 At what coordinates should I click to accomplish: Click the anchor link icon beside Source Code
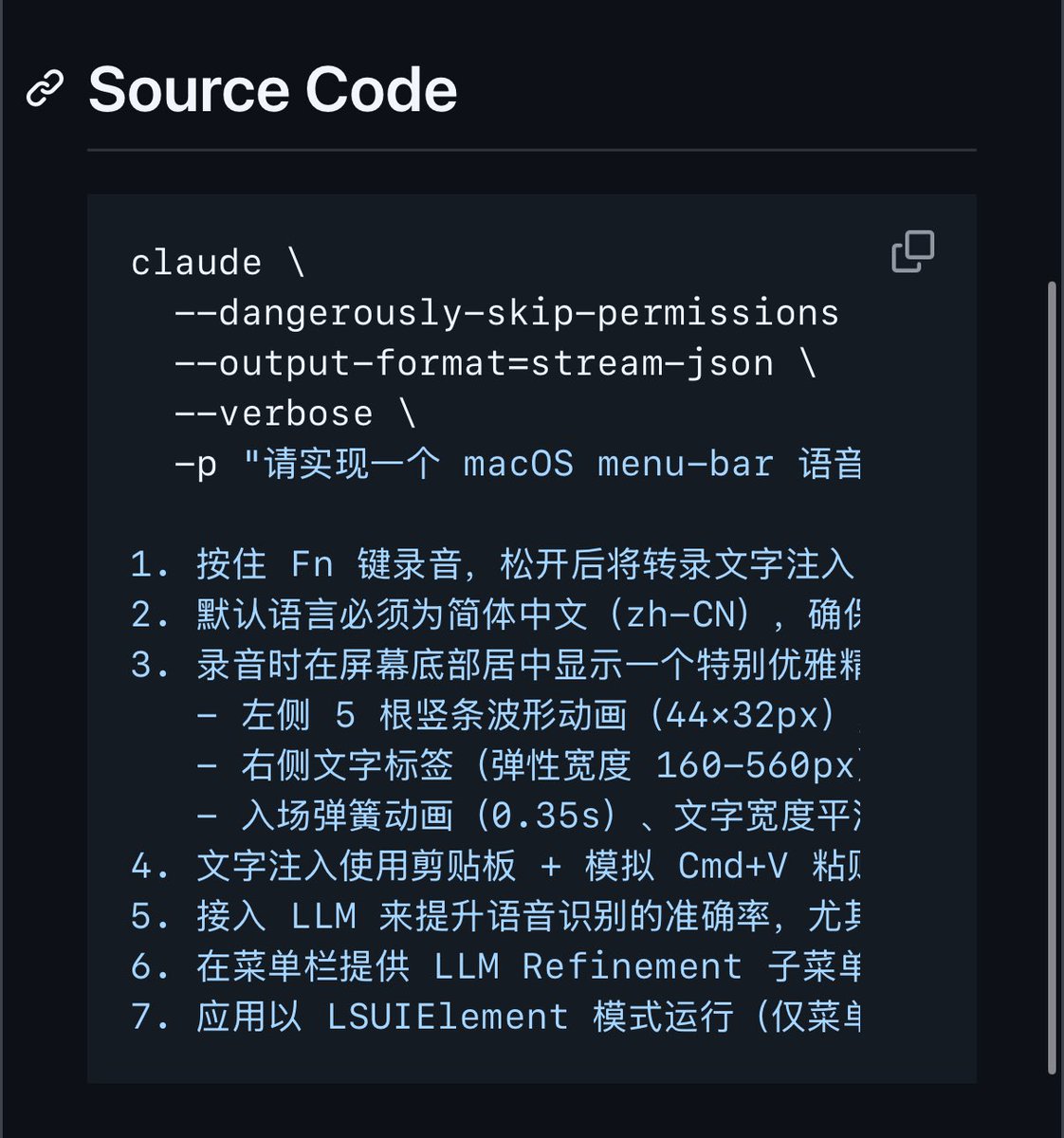(45, 89)
